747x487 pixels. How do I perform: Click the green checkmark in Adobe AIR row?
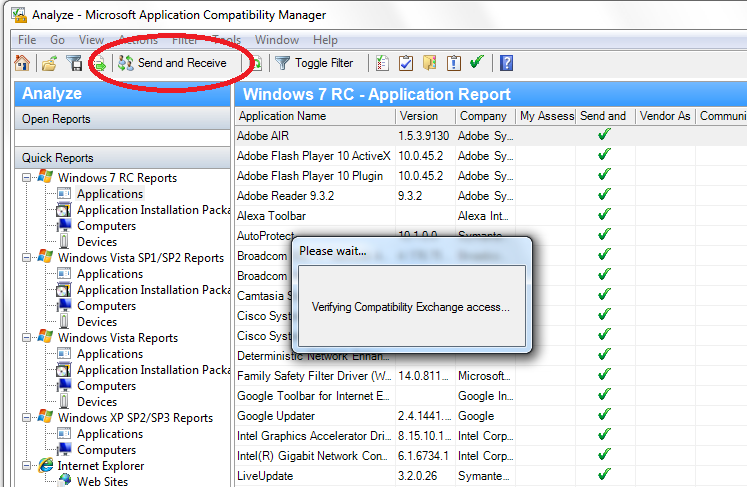click(605, 134)
